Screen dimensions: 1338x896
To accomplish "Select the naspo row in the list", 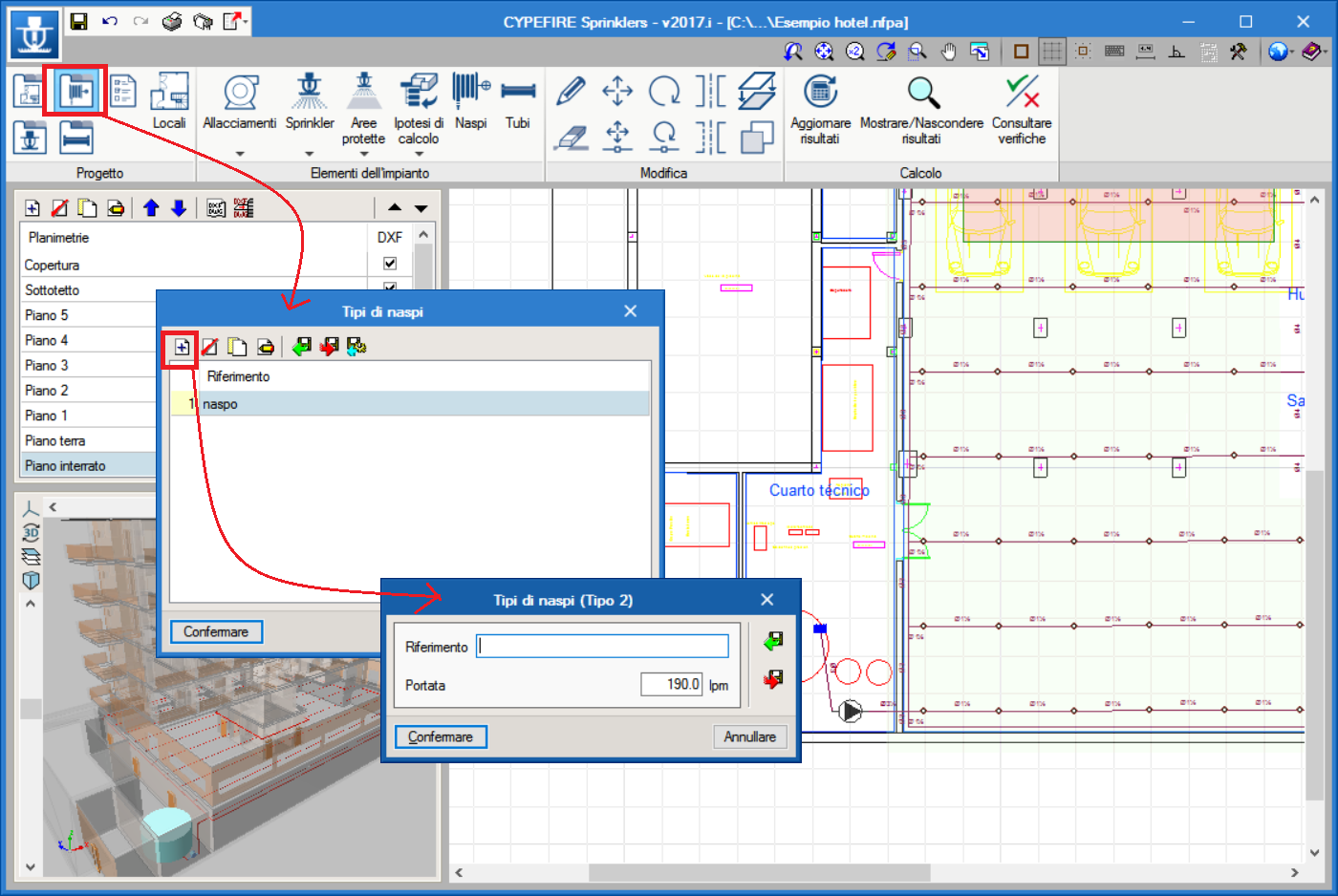I will pos(411,404).
